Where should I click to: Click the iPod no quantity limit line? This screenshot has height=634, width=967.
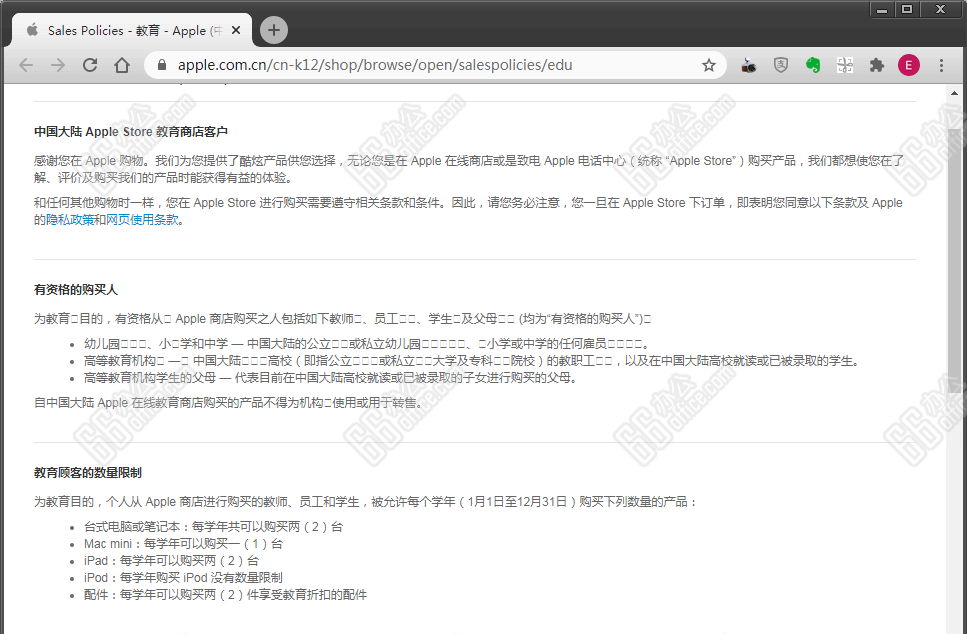[x=183, y=578]
